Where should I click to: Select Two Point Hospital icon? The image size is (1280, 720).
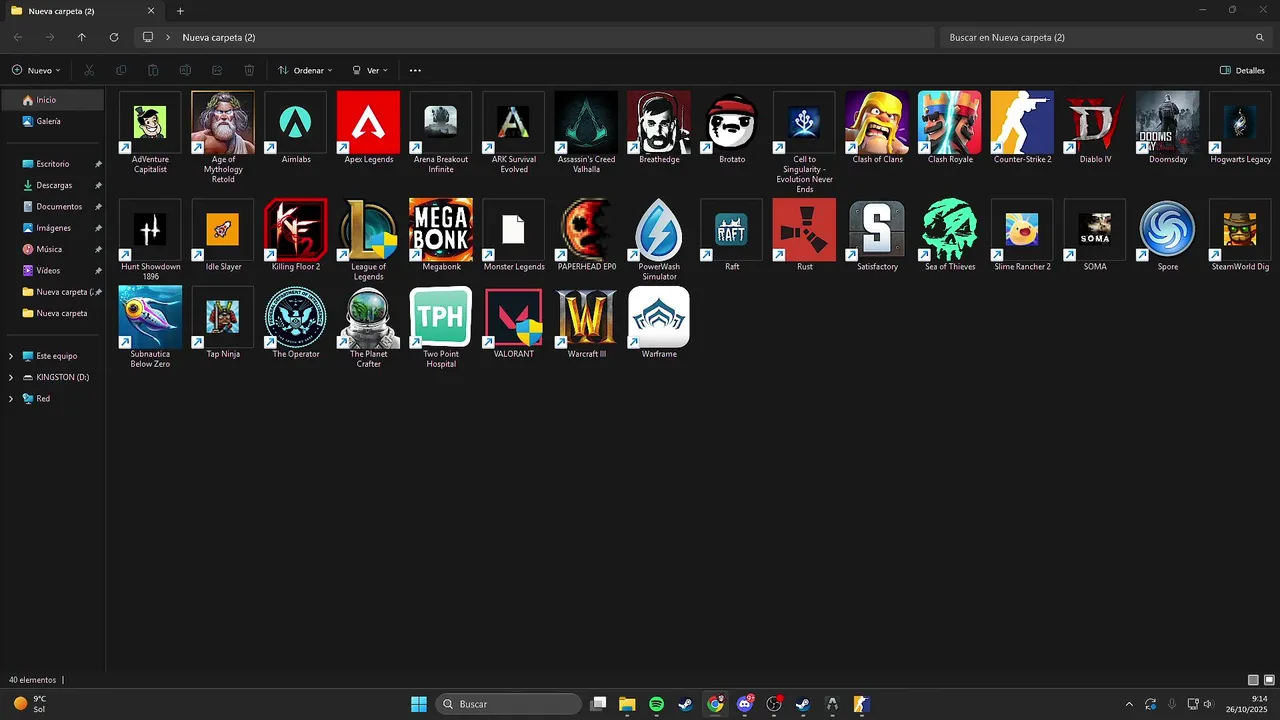[x=441, y=317]
